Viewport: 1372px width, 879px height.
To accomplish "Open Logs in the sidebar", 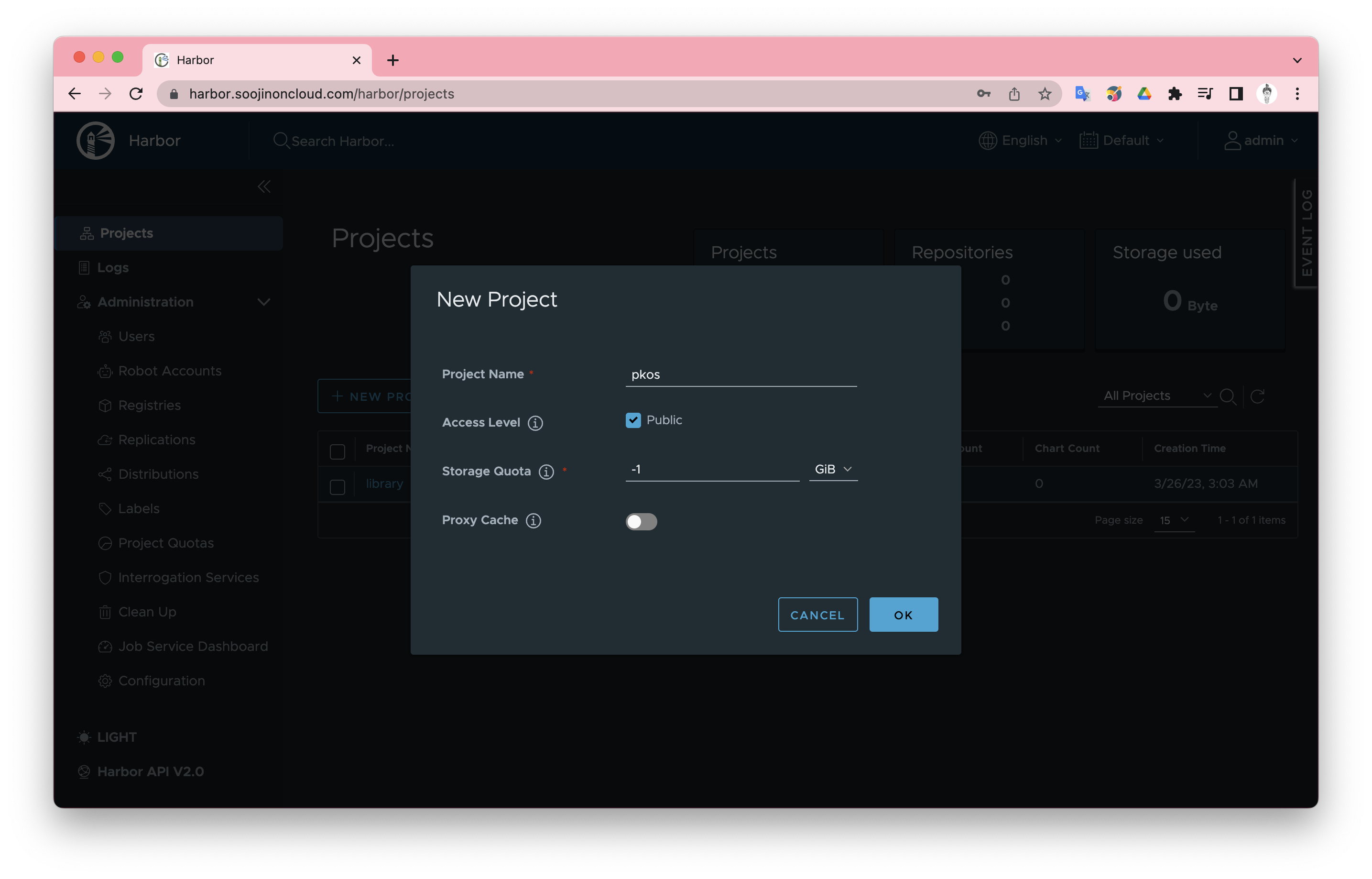I will point(113,267).
